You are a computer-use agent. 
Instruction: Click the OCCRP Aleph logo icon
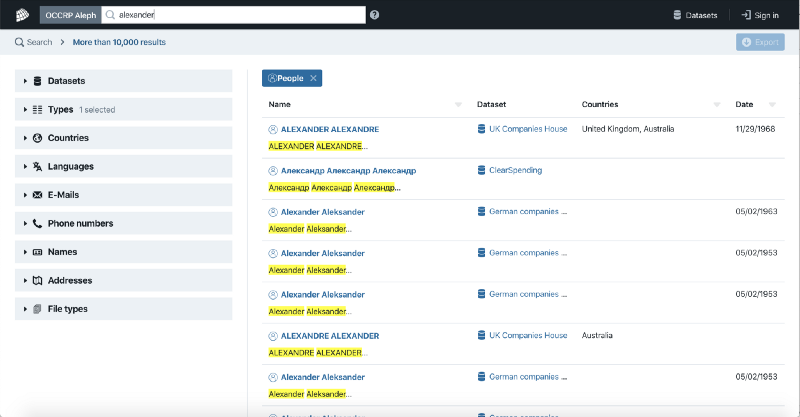point(22,15)
